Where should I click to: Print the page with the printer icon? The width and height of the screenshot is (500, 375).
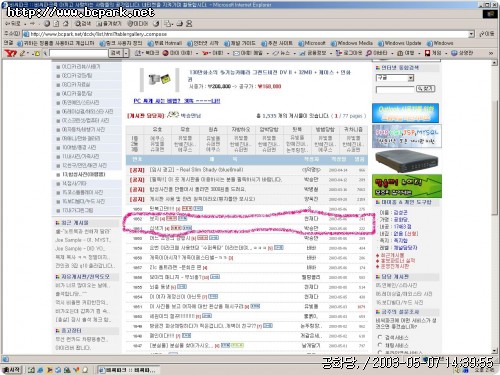180,24
